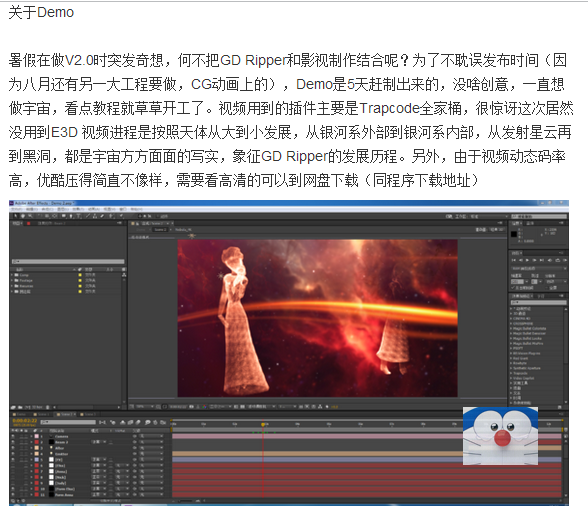588x515 pixels.
Task: Click Nebula_4K breadcrumb in composition viewer
Action: point(183,230)
